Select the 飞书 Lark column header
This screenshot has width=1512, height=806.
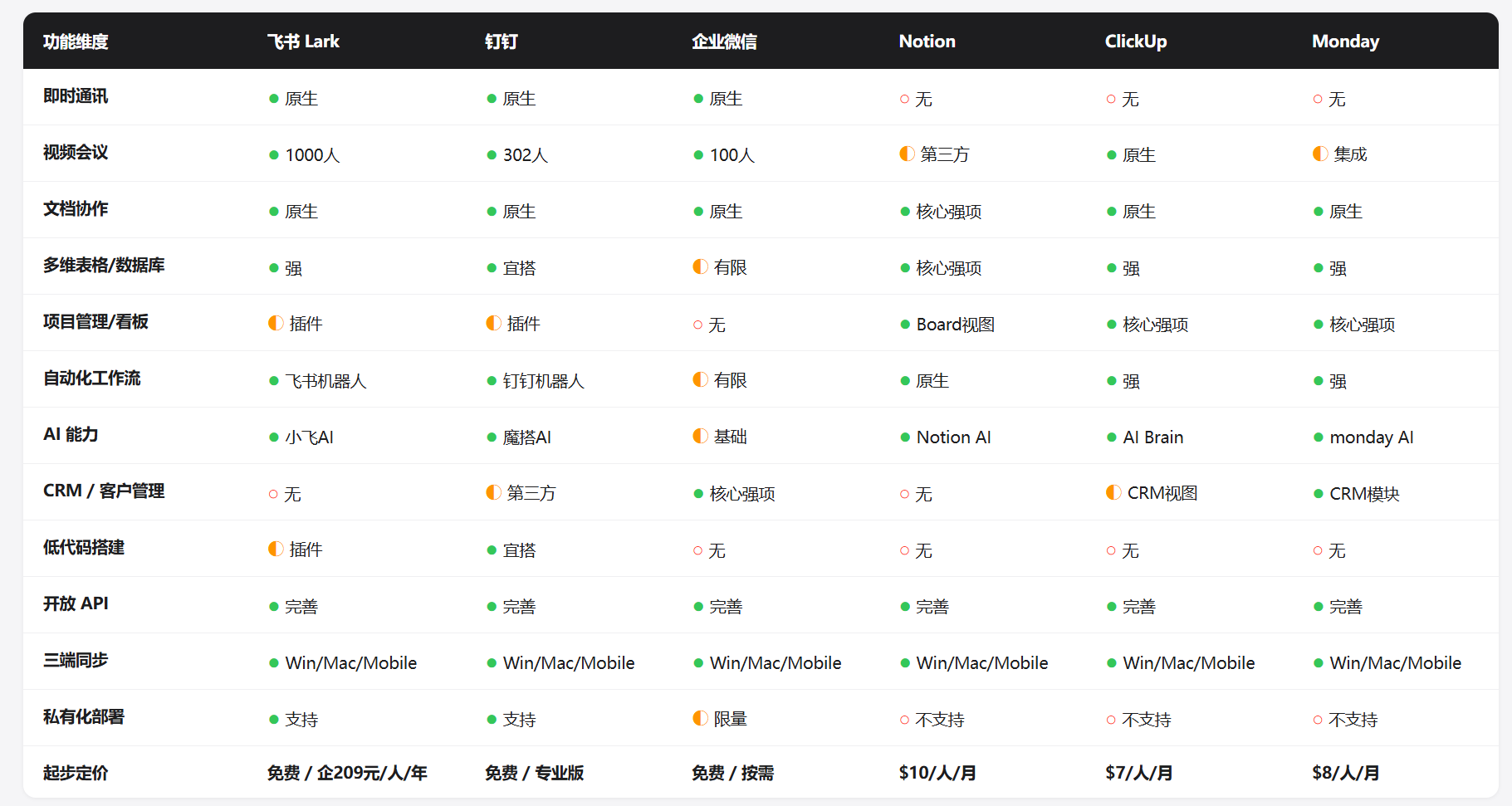[x=303, y=42]
